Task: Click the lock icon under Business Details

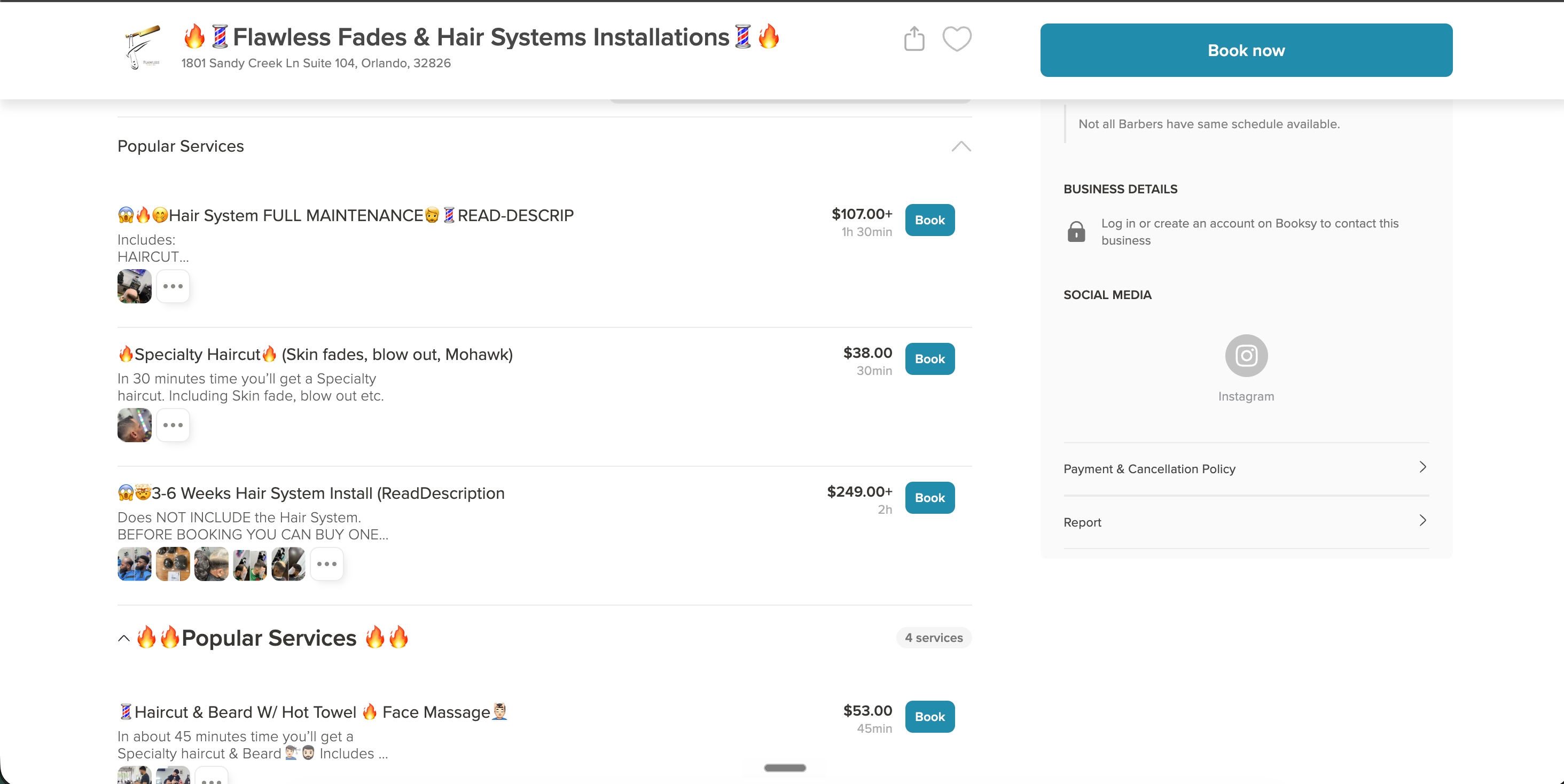Action: (1076, 232)
